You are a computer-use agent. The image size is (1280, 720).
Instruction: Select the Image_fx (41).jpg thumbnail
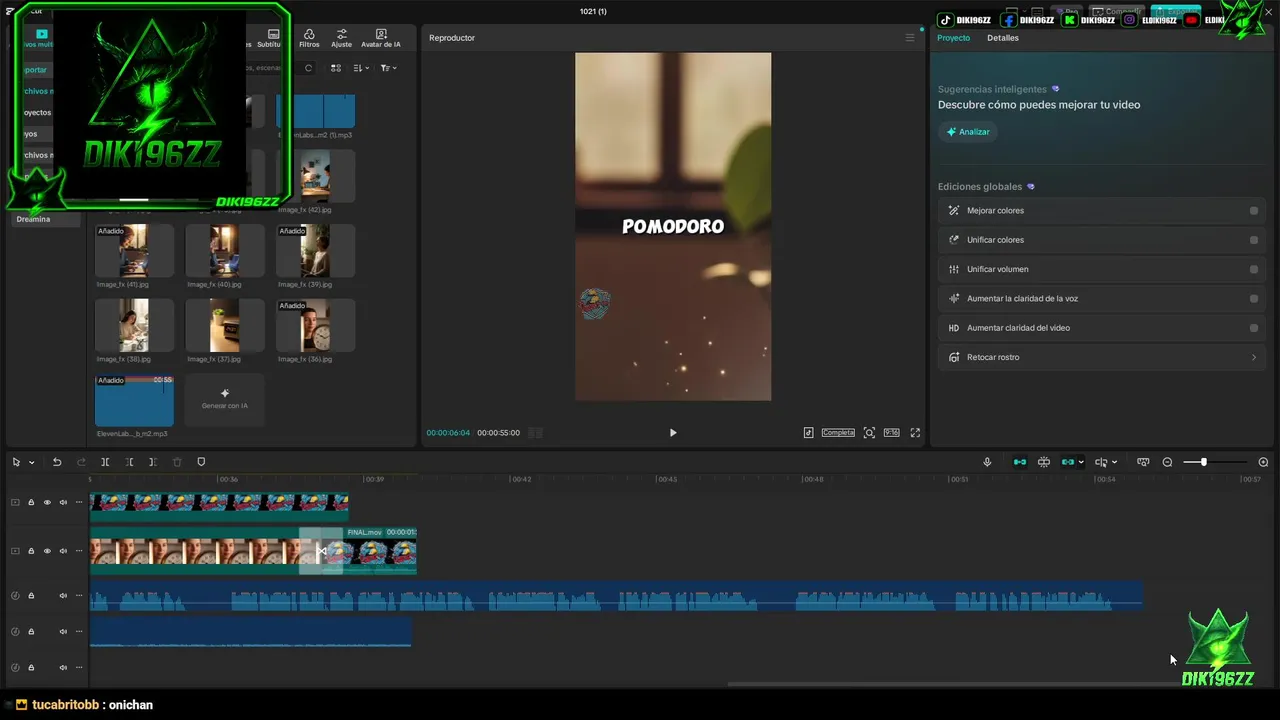[134, 250]
